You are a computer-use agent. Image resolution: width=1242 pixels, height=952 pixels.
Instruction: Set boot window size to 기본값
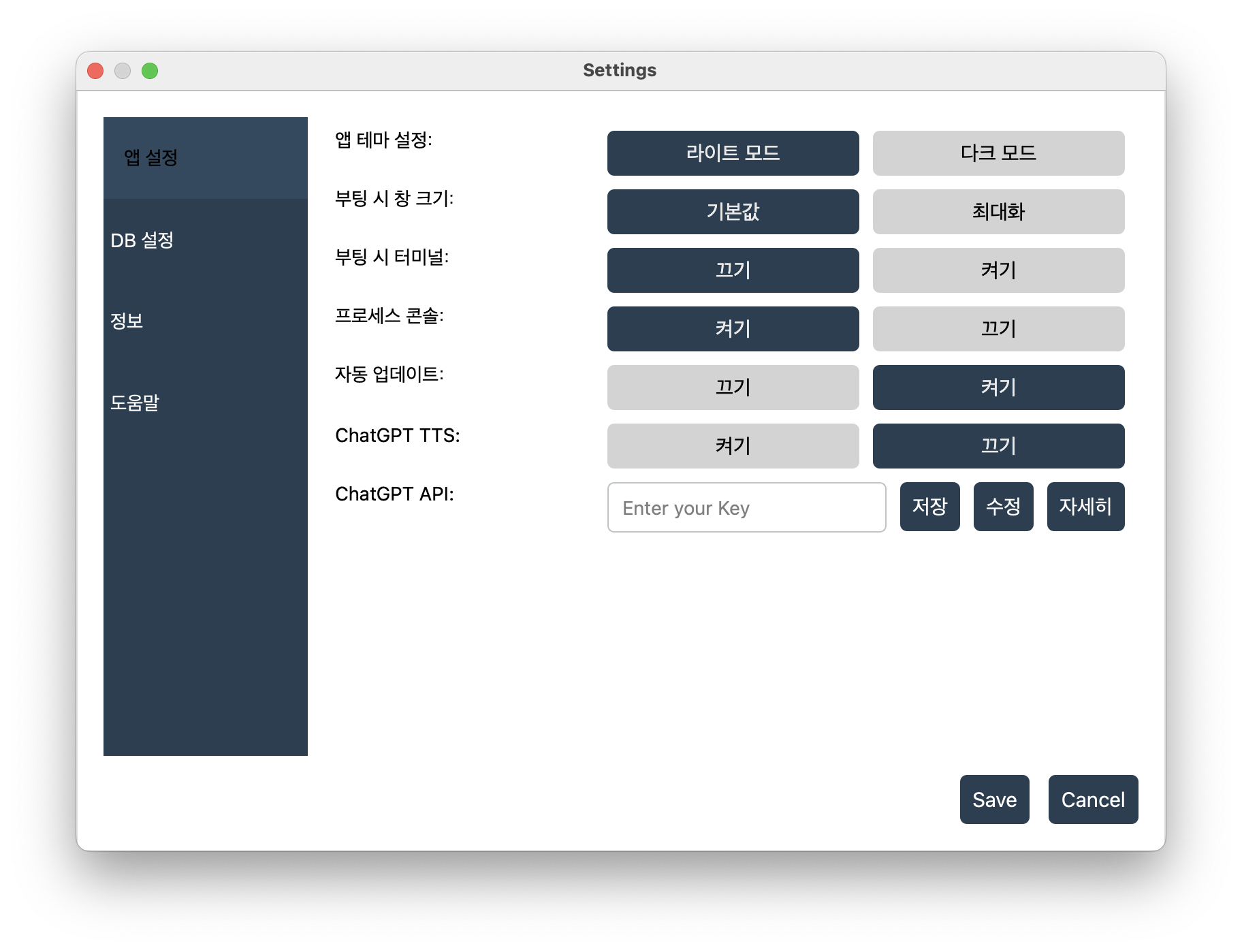(x=733, y=212)
